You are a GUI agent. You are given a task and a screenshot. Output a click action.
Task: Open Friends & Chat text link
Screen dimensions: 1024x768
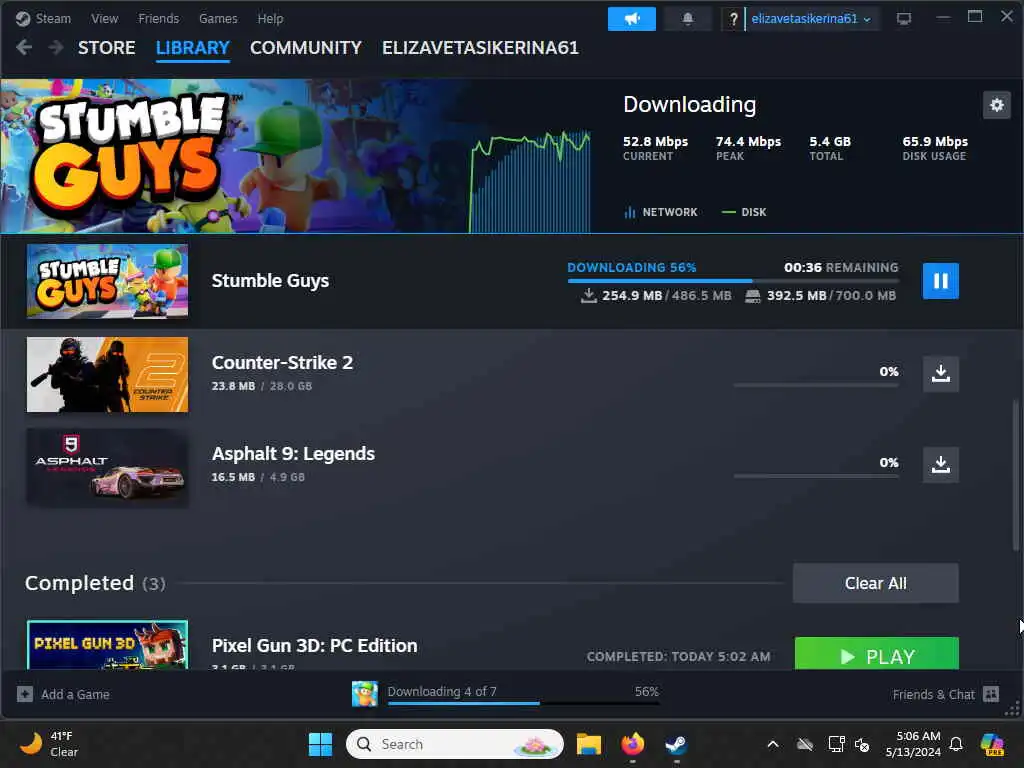click(933, 694)
